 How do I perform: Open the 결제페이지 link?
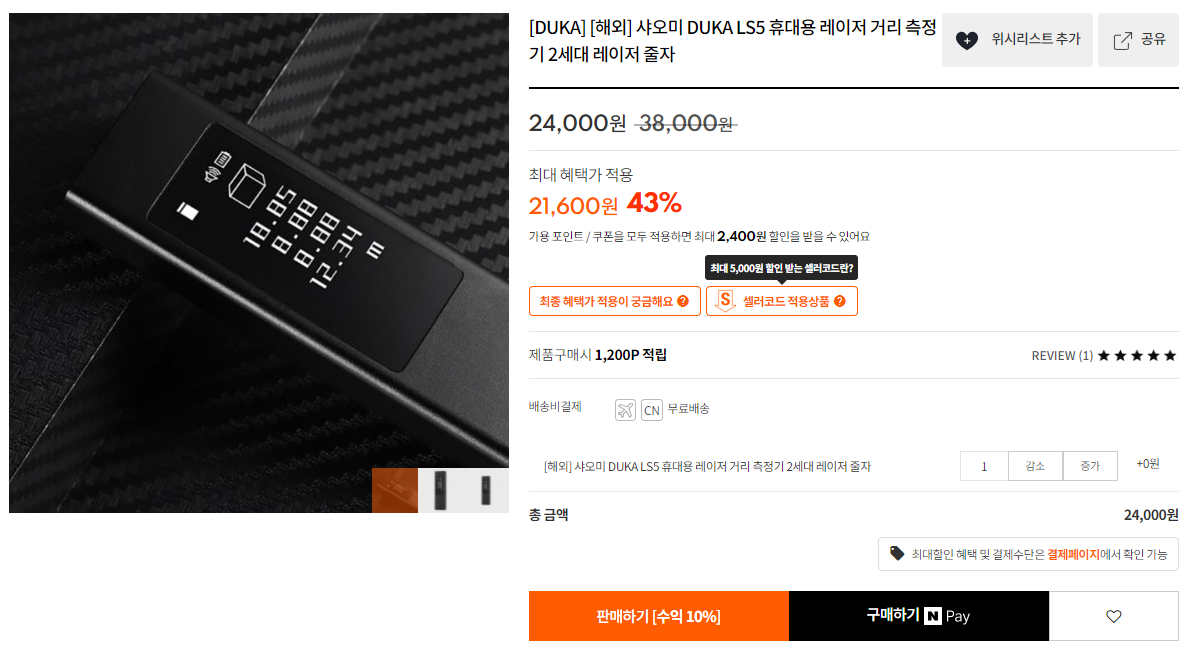tap(1073, 554)
